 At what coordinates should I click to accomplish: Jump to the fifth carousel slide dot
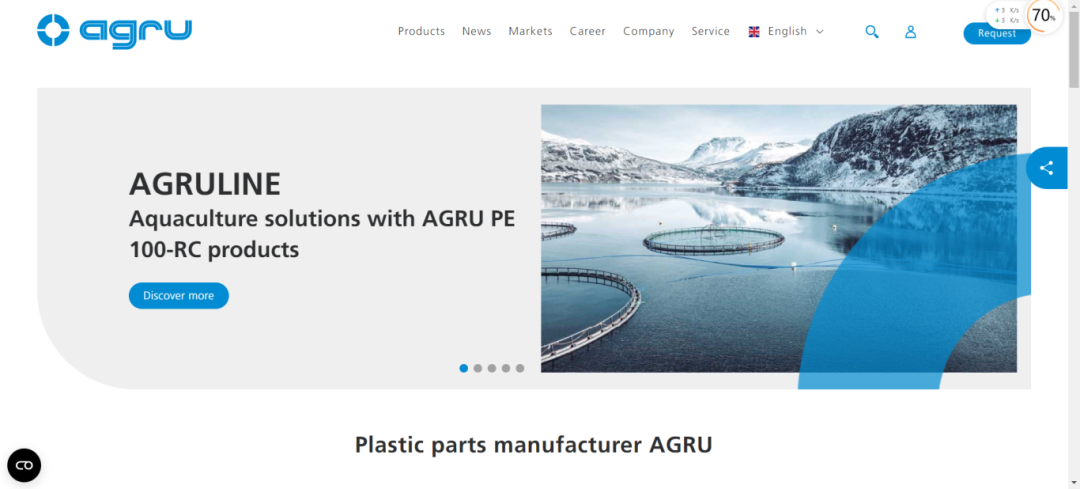pos(520,368)
